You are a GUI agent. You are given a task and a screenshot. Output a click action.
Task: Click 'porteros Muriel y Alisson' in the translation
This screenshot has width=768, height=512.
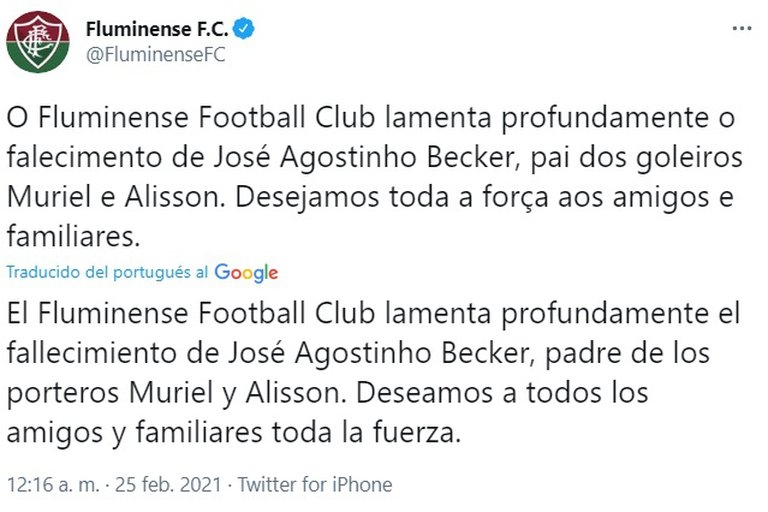(172, 393)
